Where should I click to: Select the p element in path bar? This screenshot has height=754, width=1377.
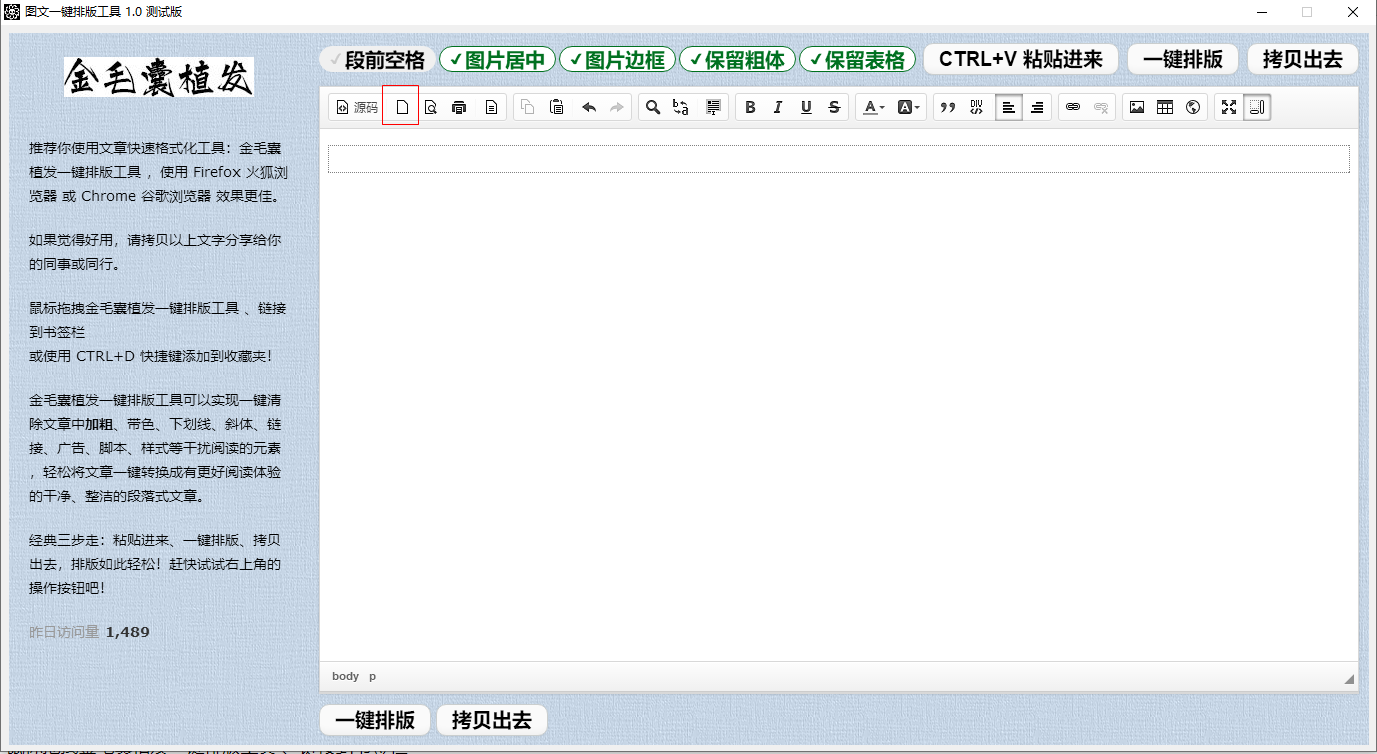coord(373,676)
